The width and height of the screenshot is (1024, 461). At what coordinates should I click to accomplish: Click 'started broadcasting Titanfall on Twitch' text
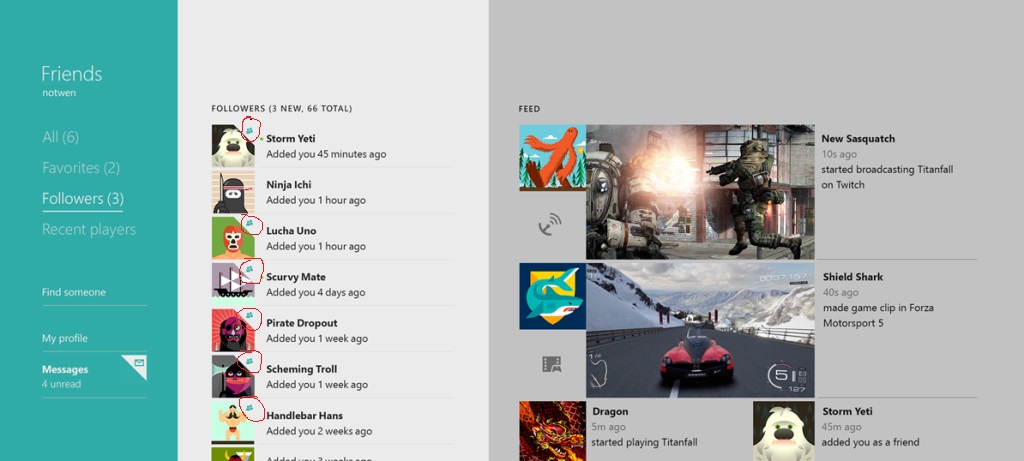(x=888, y=177)
